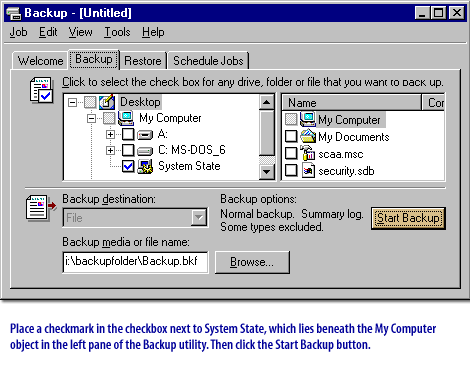The width and height of the screenshot is (470, 385).
Task: Switch to the Welcome tab
Action: tap(40, 61)
